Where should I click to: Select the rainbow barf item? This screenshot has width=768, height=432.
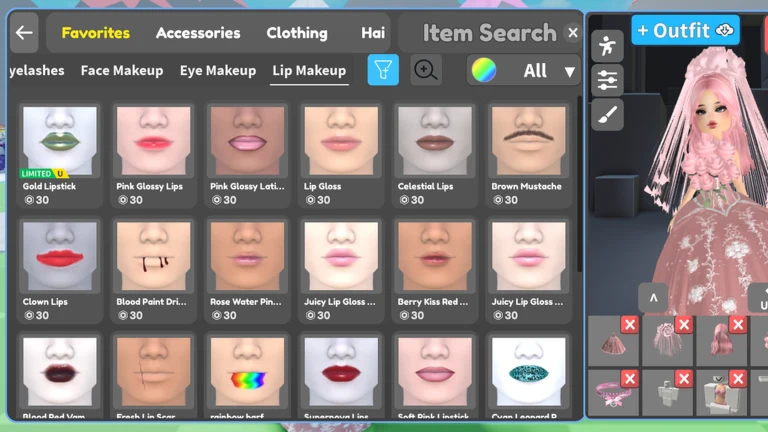click(247, 376)
